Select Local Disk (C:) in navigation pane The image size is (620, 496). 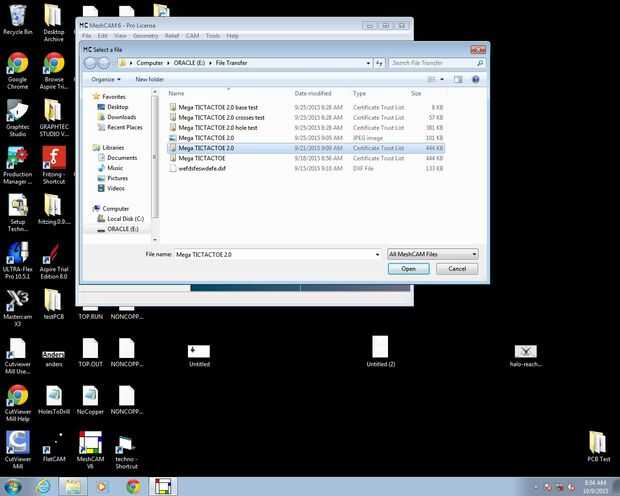tap(121, 219)
